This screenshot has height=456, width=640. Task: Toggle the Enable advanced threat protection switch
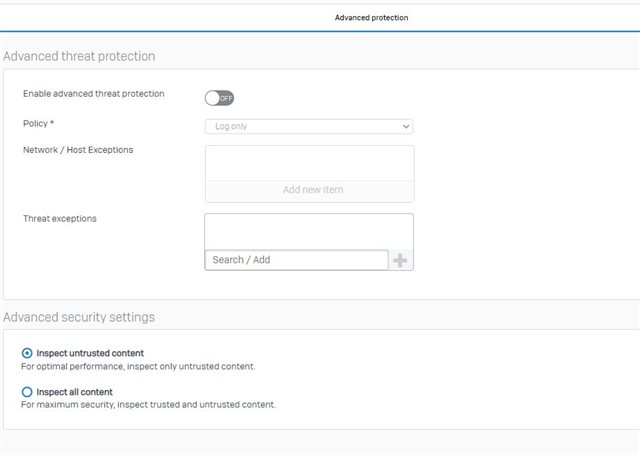coord(219,98)
